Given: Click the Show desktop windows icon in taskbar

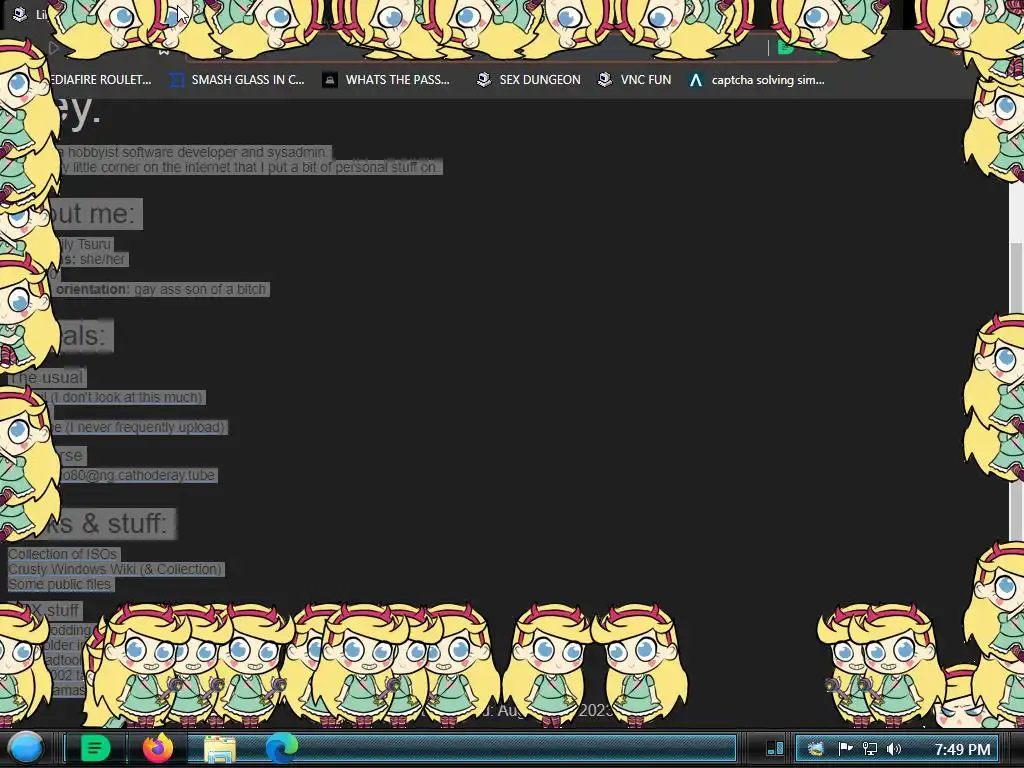Looking at the screenshot, I should click(x=775, y=748).
